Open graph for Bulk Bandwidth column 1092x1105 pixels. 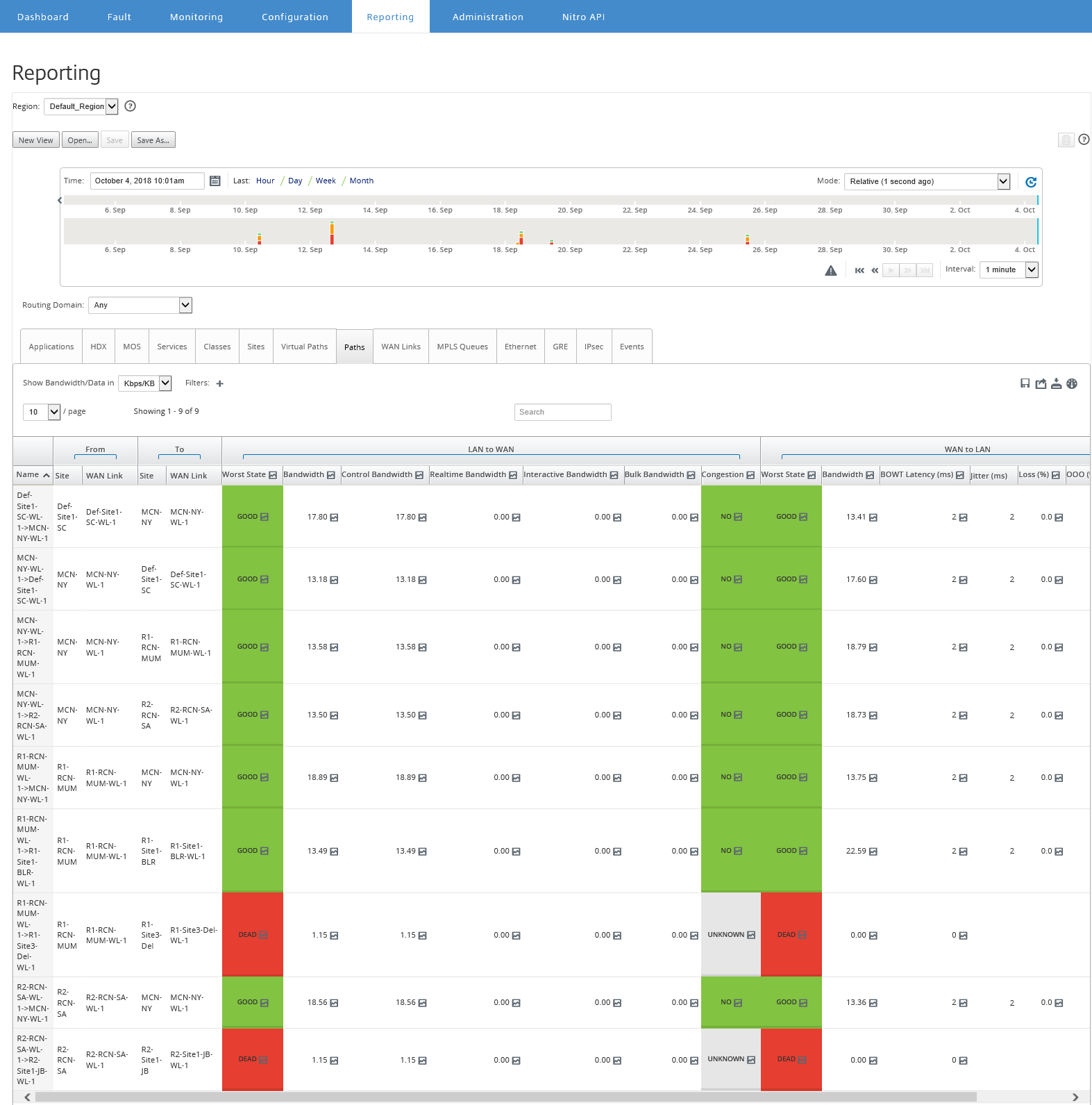691,475
